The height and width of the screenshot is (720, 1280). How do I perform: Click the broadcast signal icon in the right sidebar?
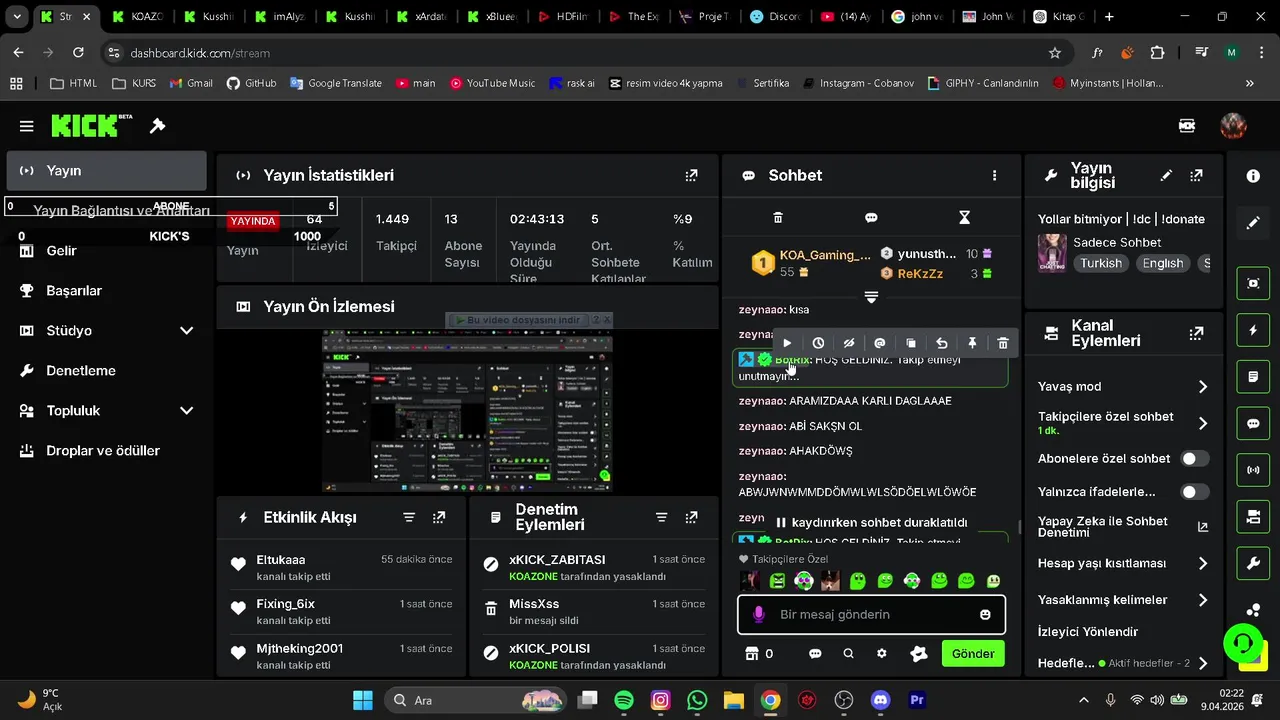click(x=1253, y=470)
